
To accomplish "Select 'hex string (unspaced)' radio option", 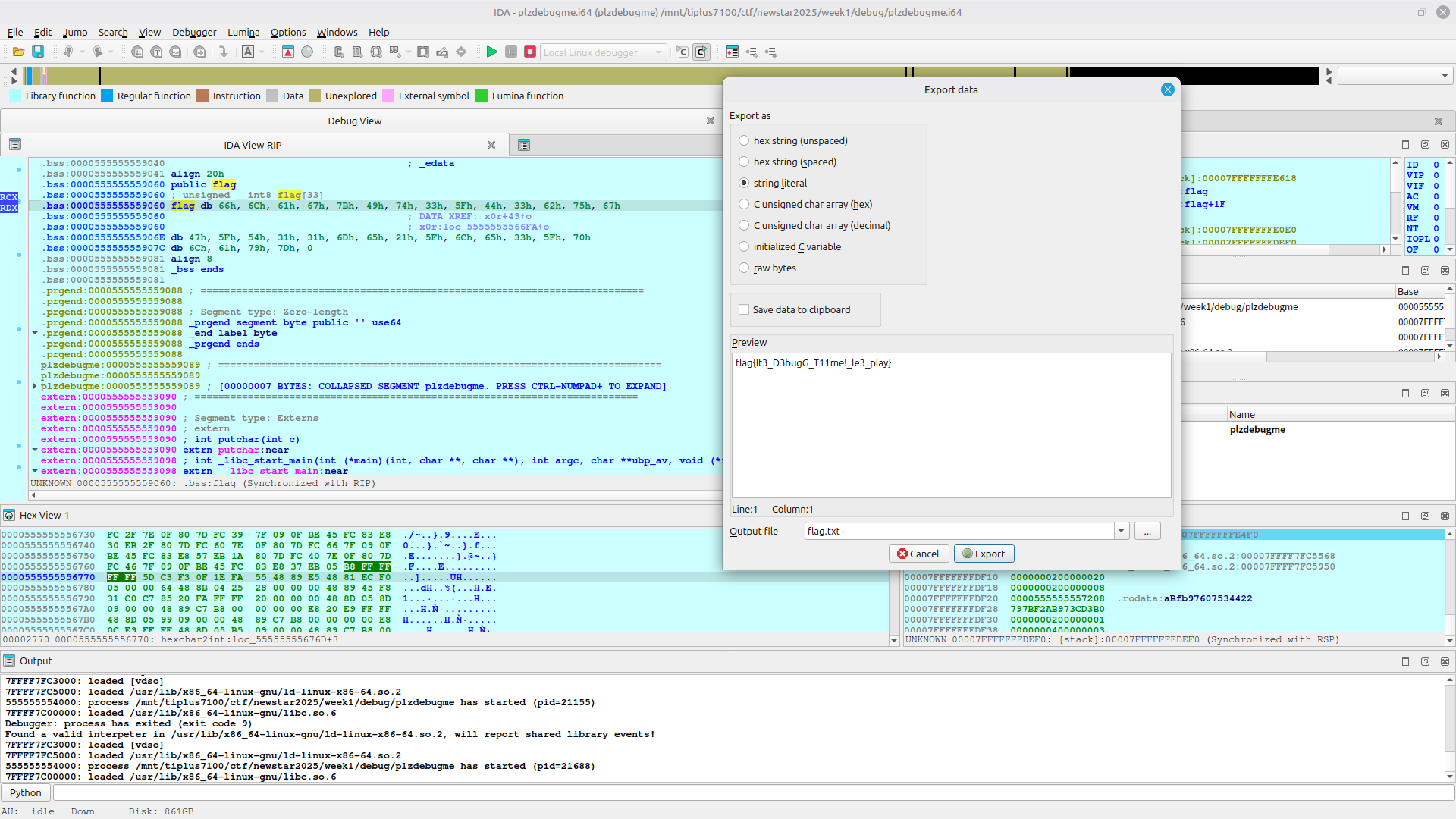I will 744,141.
